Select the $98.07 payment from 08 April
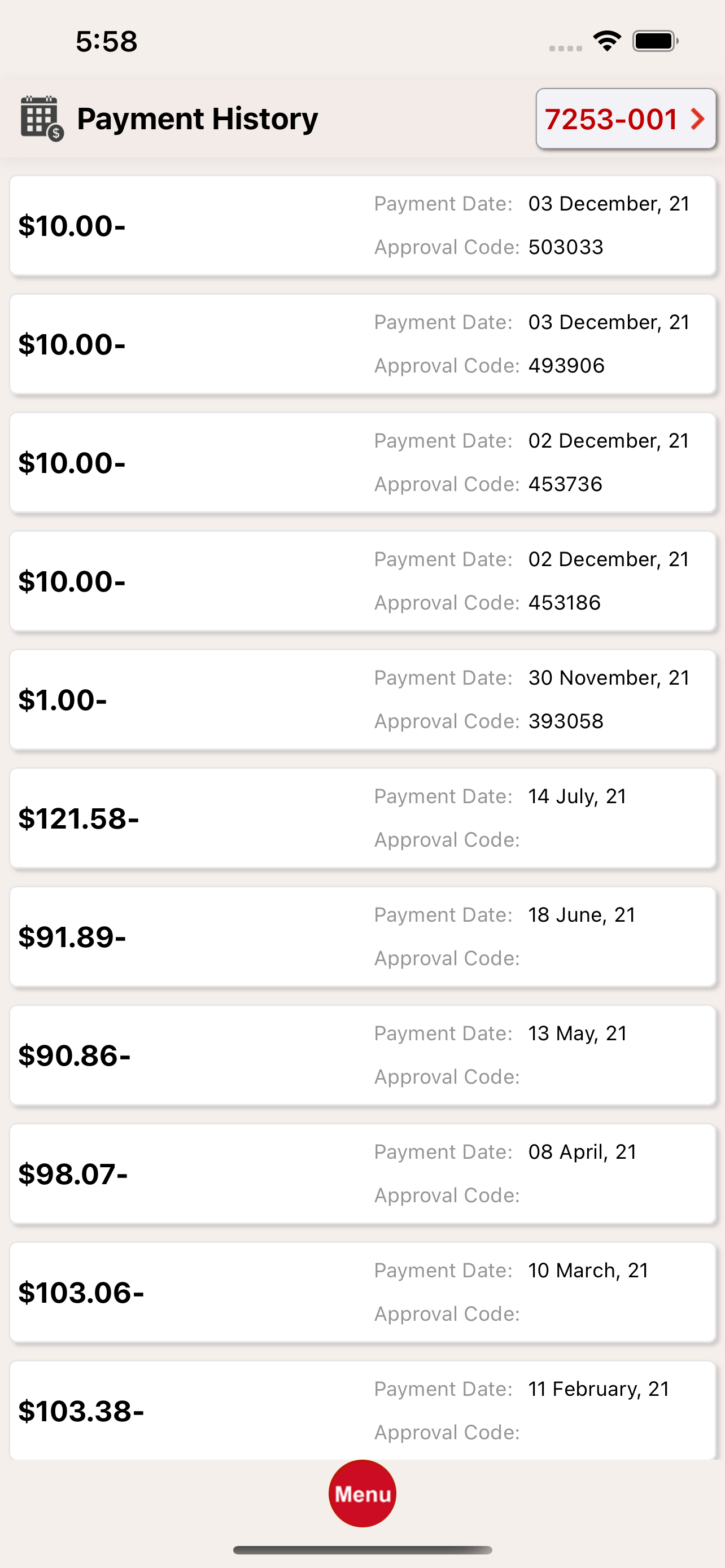Screen dimensions: 725x1568 [362, 1173]
